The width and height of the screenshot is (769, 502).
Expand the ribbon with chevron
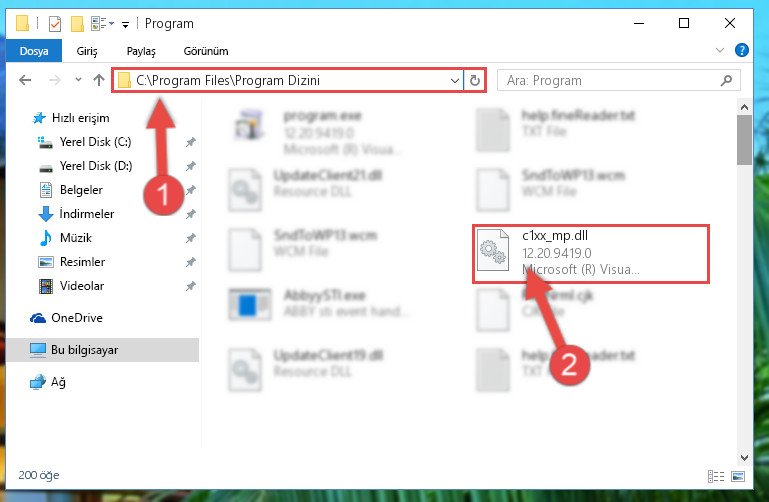pos(719,50)
